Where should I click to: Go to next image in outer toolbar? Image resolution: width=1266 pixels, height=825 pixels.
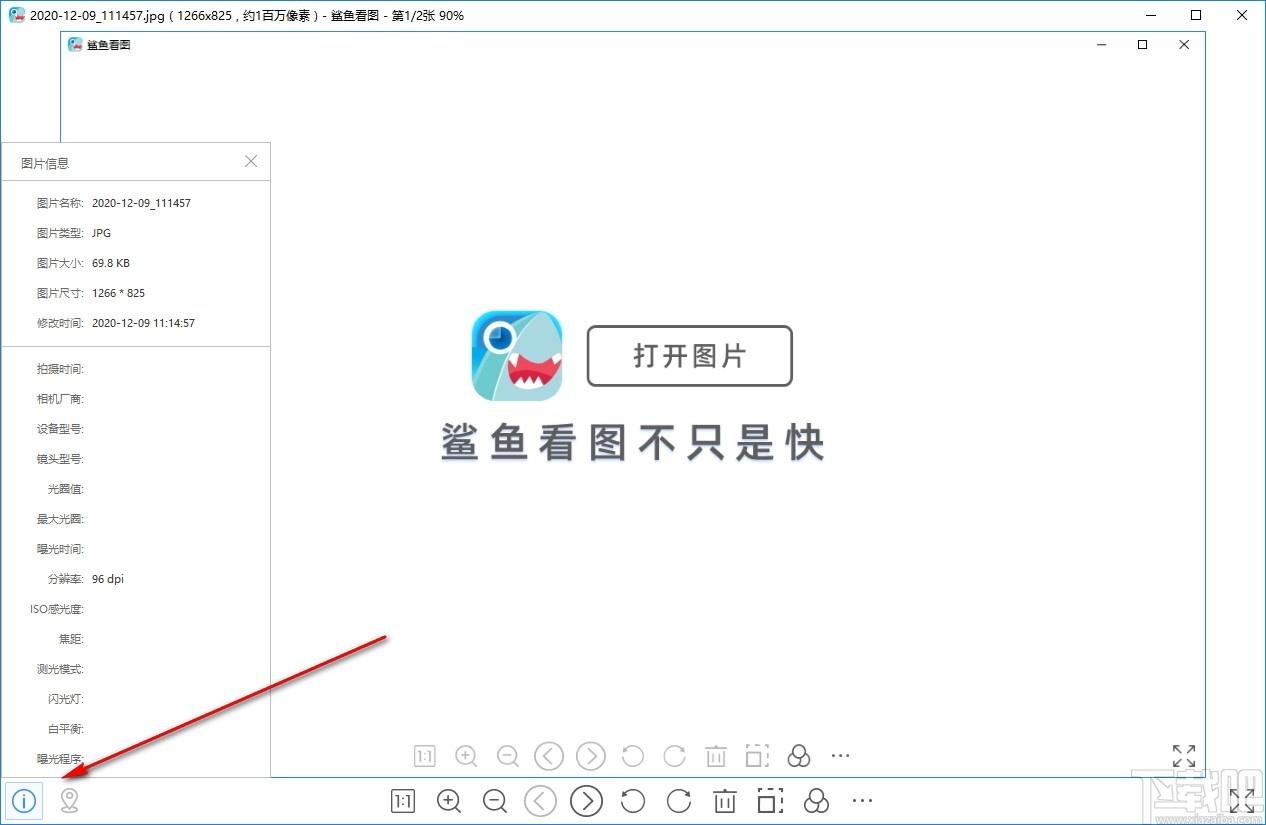pos(587,801)
